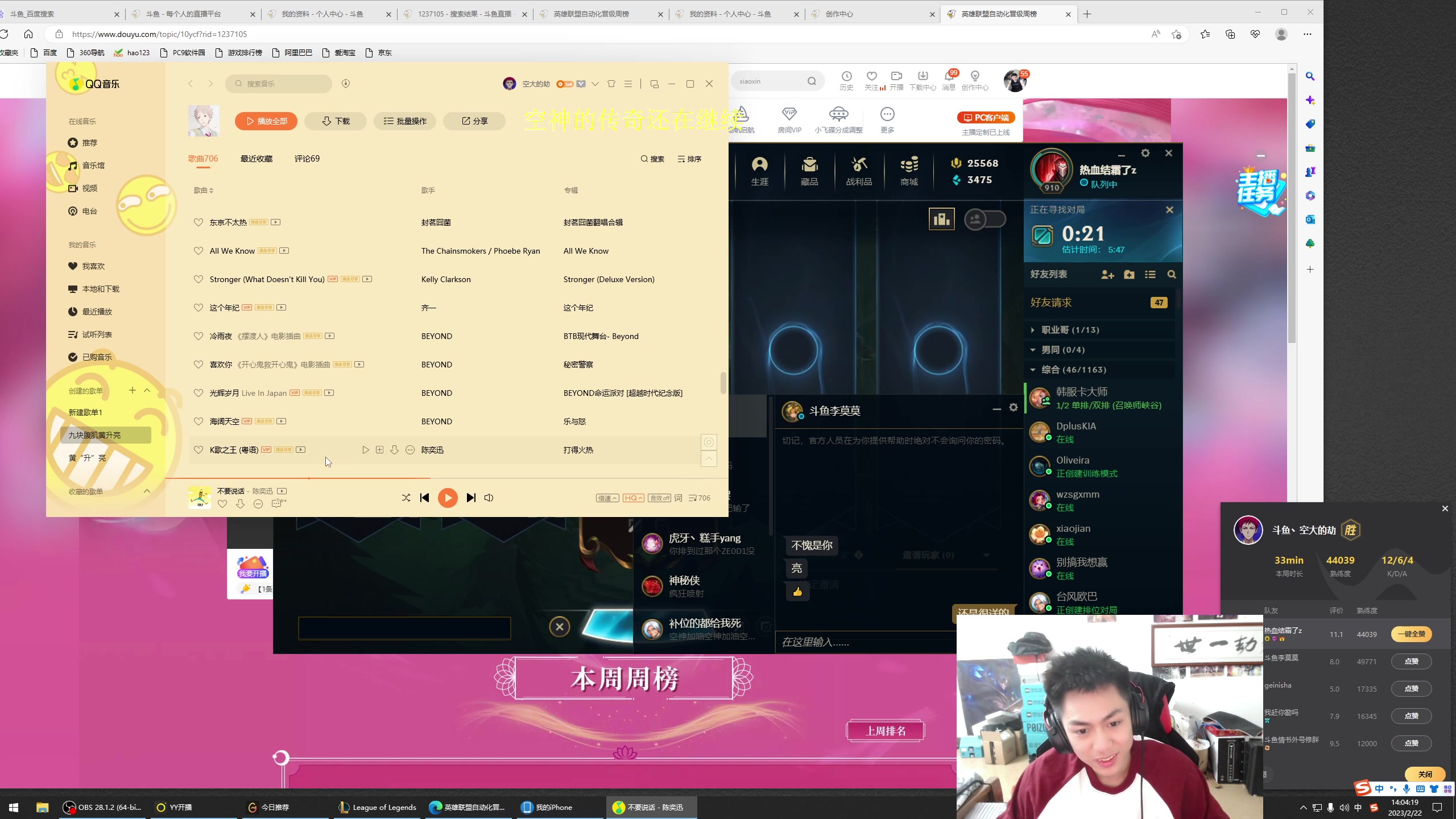This screenshot has height=819, width=1456.
Task: Open the playlist sort options
Action: click(x=689, y=159)
